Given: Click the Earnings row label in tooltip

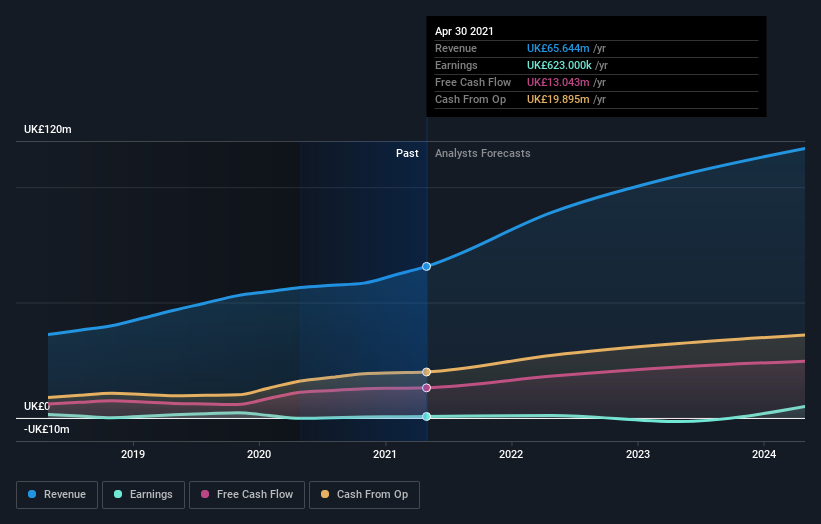Looking at the screenshot, I should (x=457, y=65).
